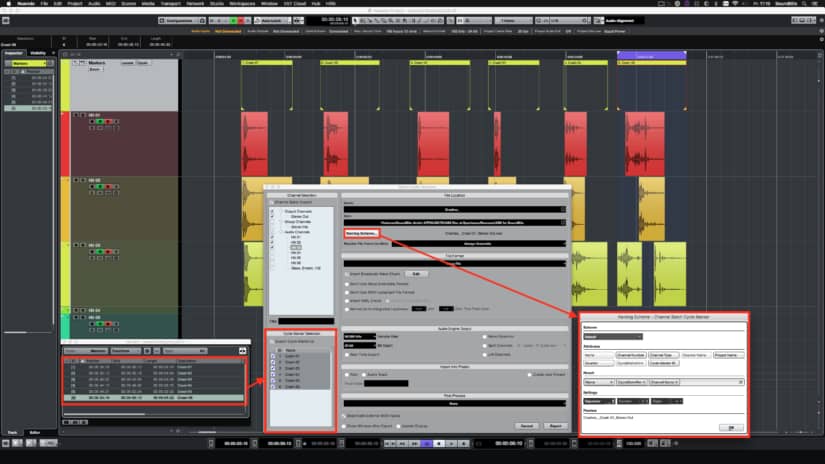
Task: Click the red color strip of HH 01 track
Action: coord(65,144)
